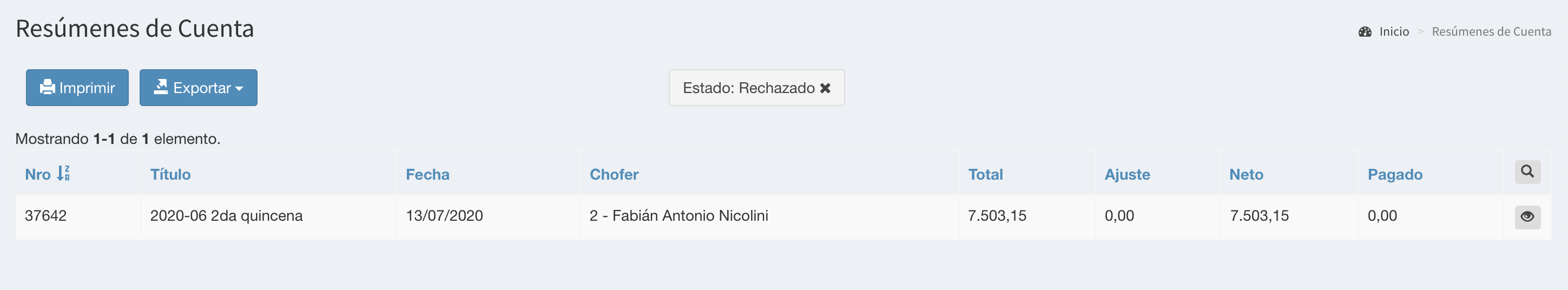Screen dimensions: 1568x290
Task: Click the Estado: Rechazado filter chip
Action: click(x=748, y=88)
